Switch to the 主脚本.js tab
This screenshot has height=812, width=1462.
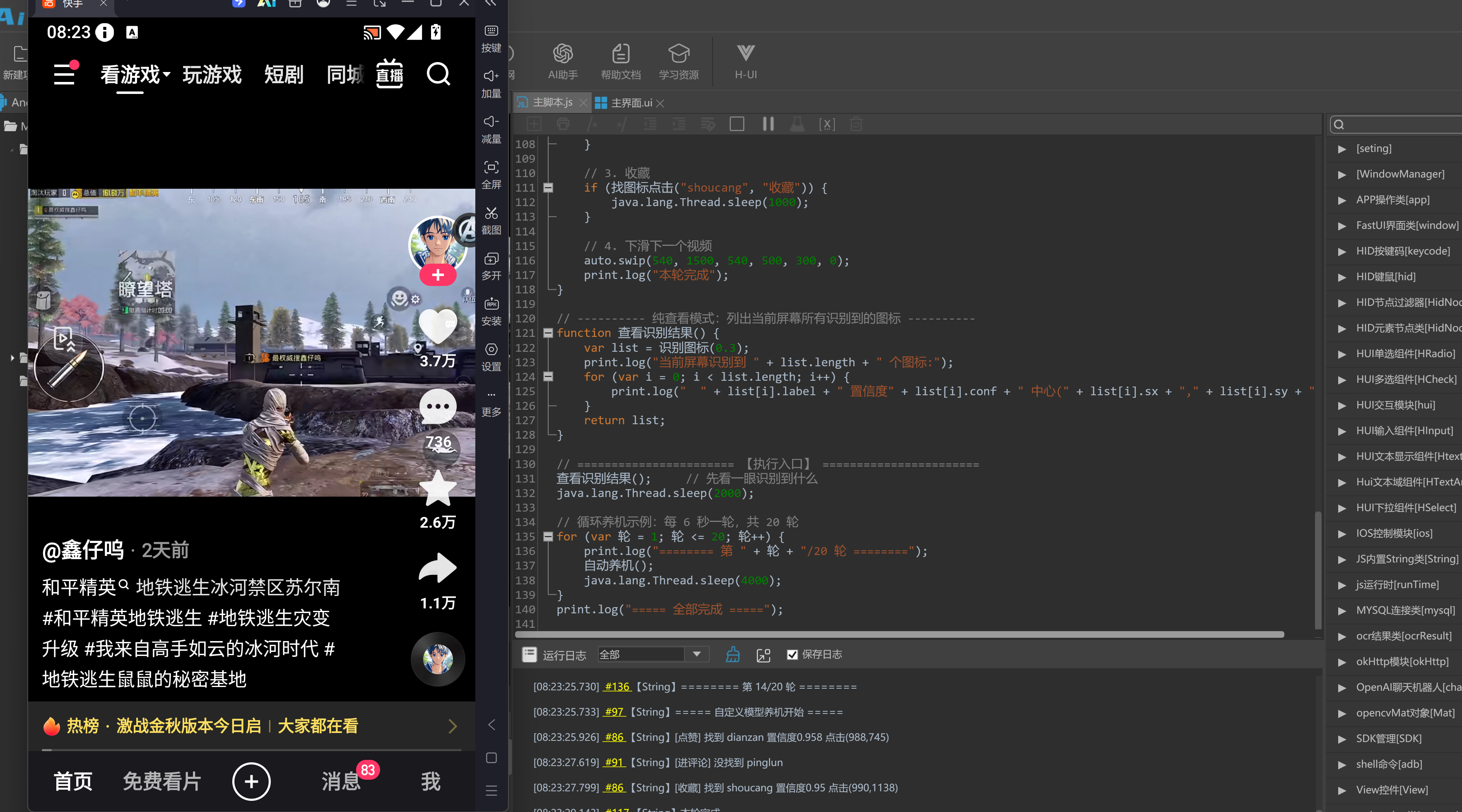[x=552, y=102]
